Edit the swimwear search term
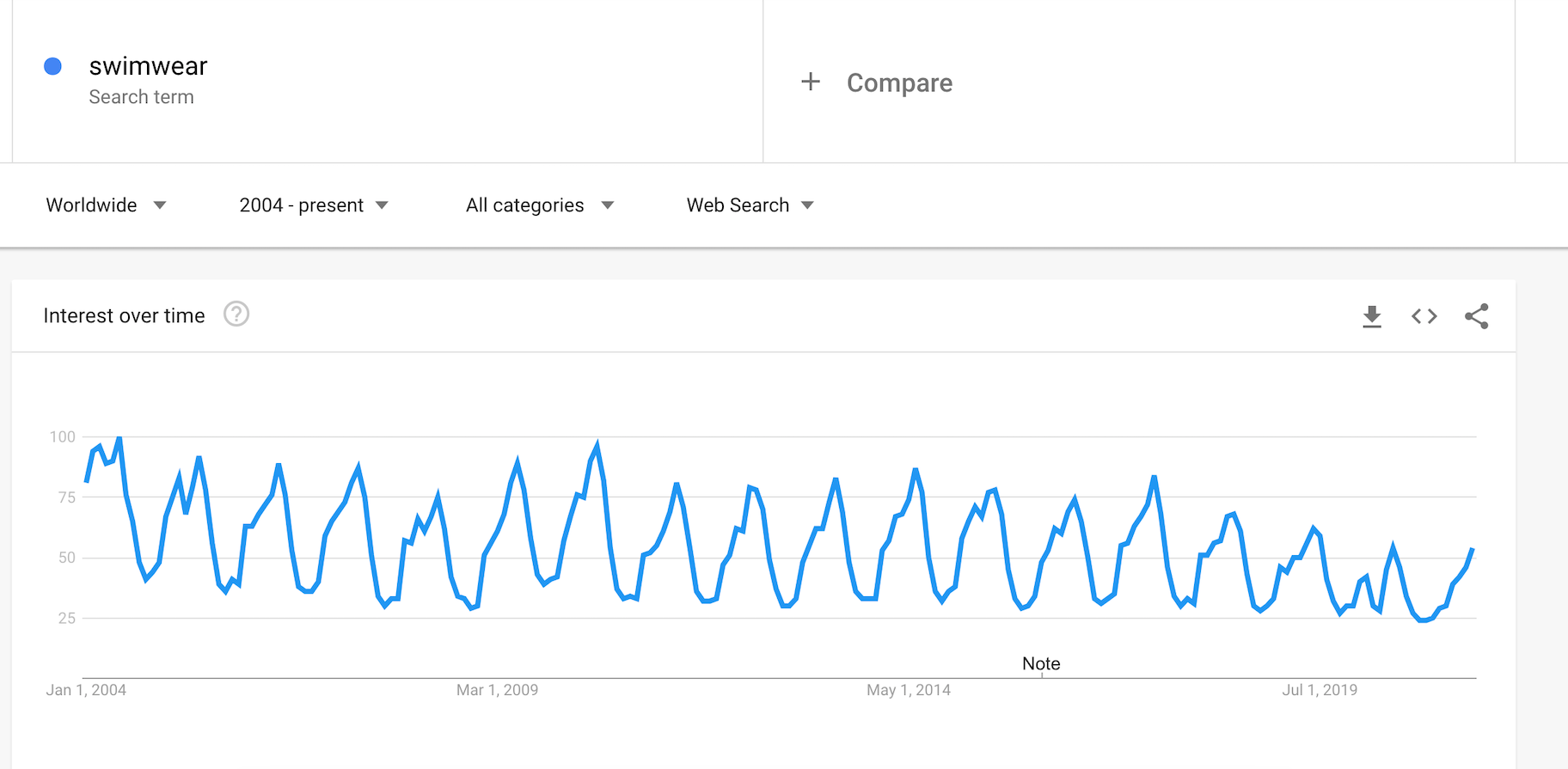This screenshot has height=769, width=1568. click(148, 66)
